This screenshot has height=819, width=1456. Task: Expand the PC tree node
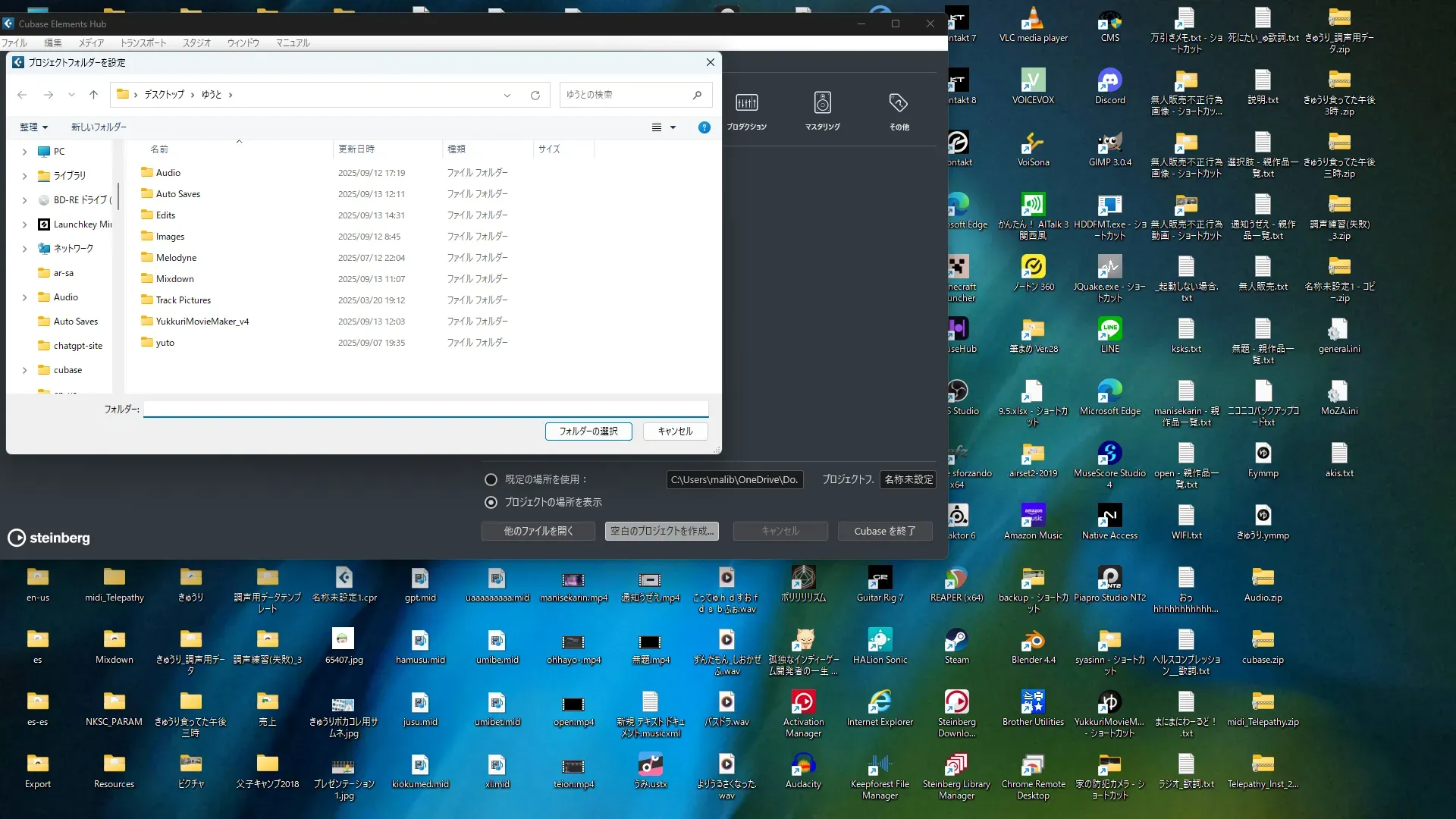coord(24,152)
